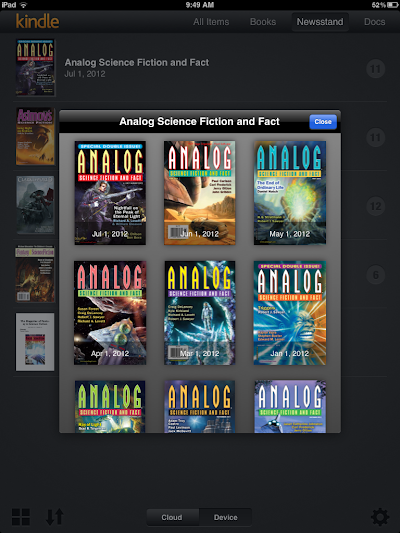
Task: Open the Jul 1, 2012 Analog issue
Action: click(110, 193)
